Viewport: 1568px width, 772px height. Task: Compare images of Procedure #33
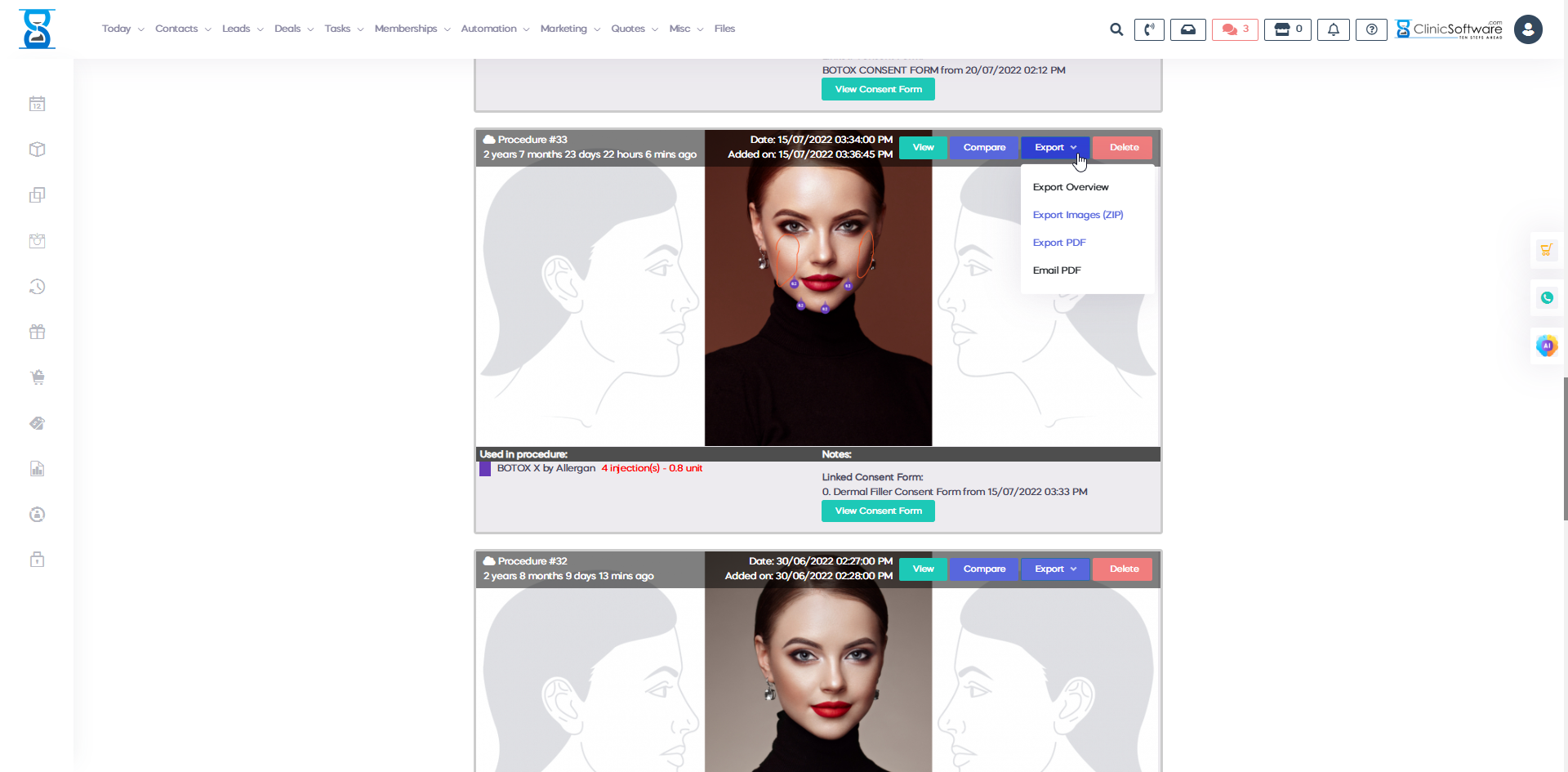(984, 147)
